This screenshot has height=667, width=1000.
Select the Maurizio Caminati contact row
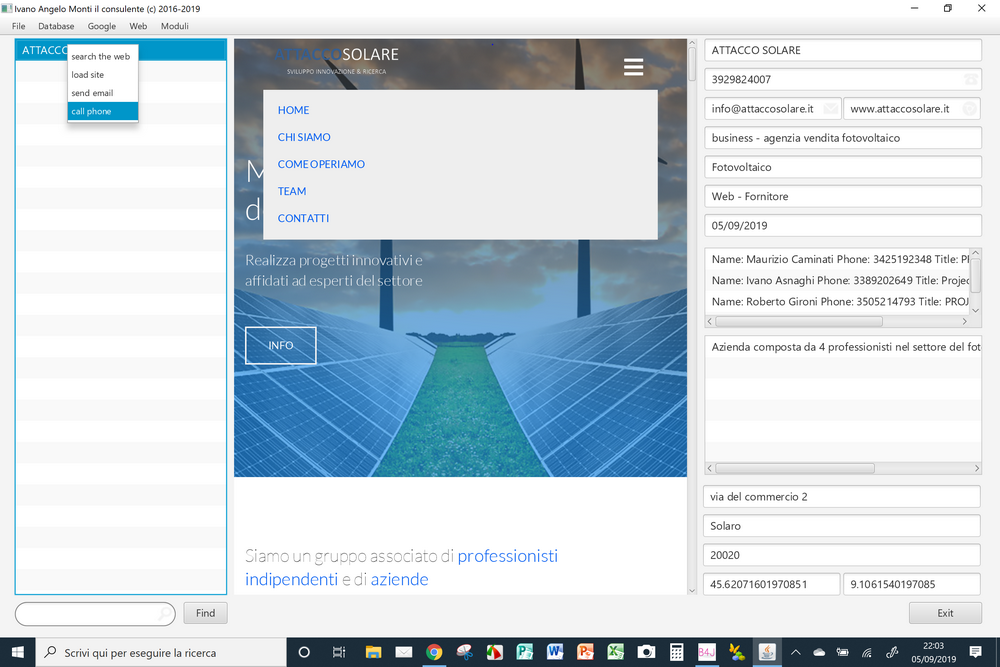coord(837,259)
